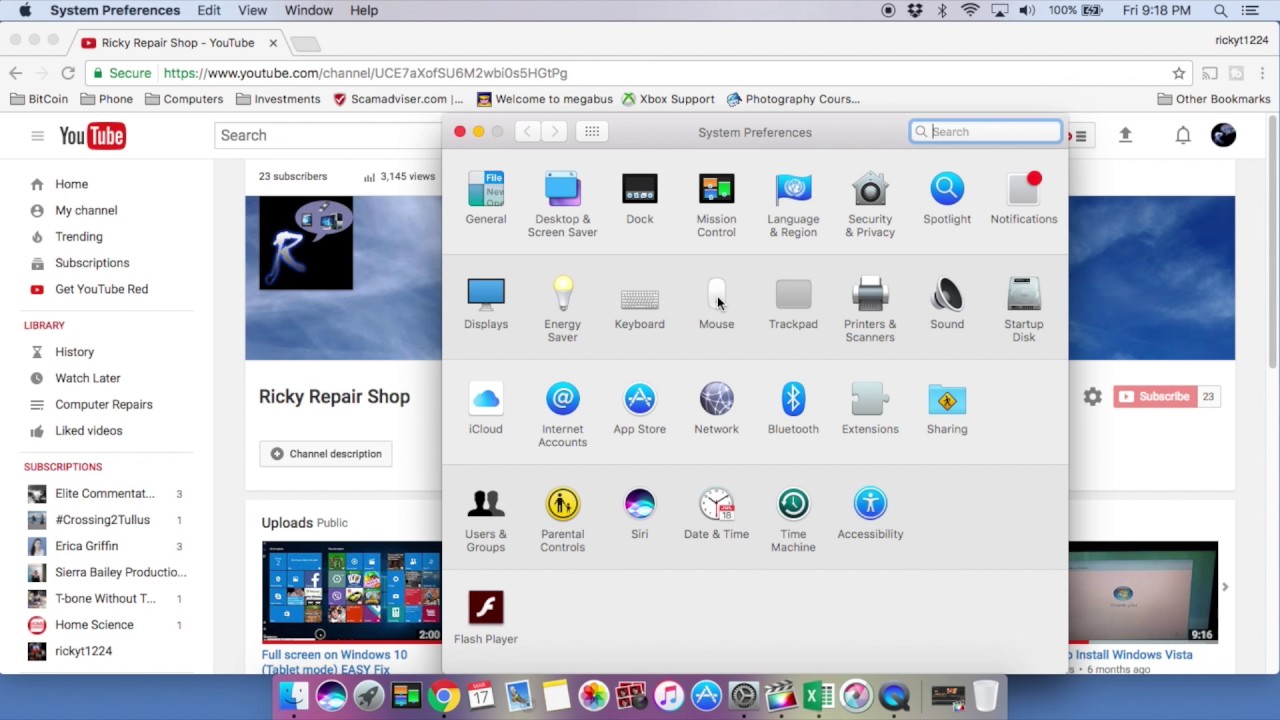Open App Store preferences
The width and height of the screenshot is (1280, 720).
pos(640,408)
